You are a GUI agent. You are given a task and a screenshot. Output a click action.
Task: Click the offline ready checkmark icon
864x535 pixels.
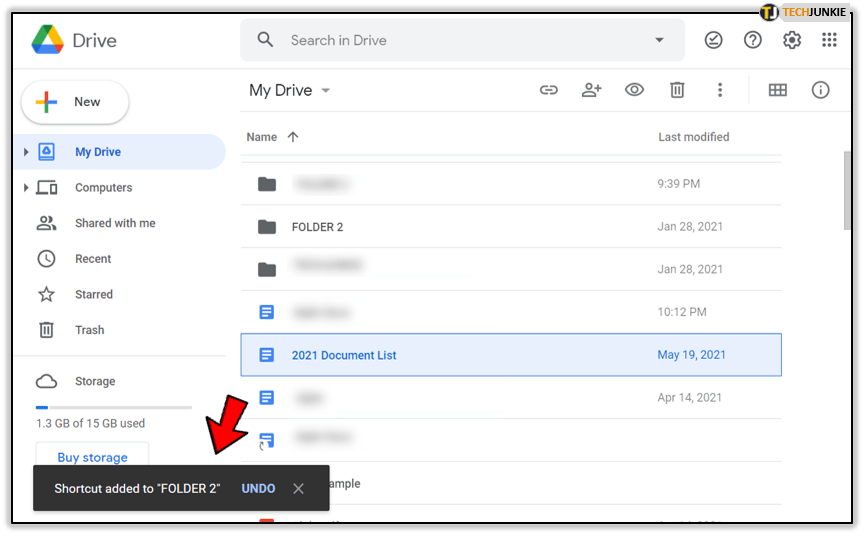click(x=713, y=40)
